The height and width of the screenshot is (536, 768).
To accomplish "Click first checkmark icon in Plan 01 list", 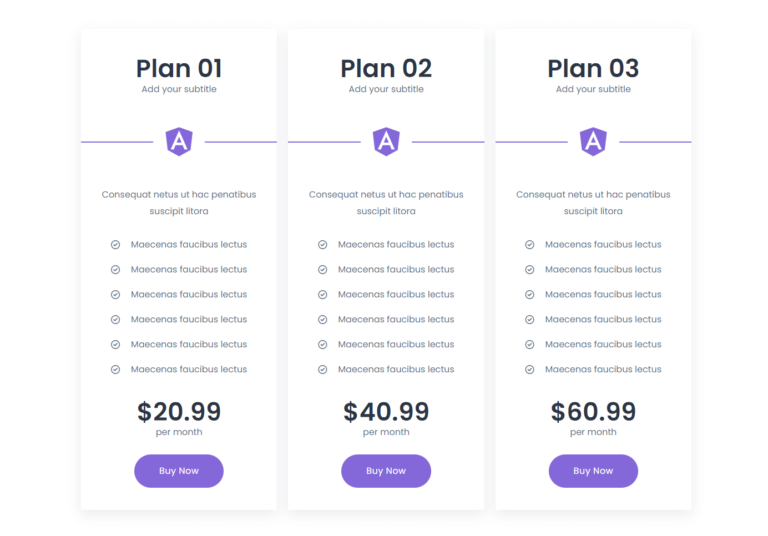I will (x=115, y=244).
